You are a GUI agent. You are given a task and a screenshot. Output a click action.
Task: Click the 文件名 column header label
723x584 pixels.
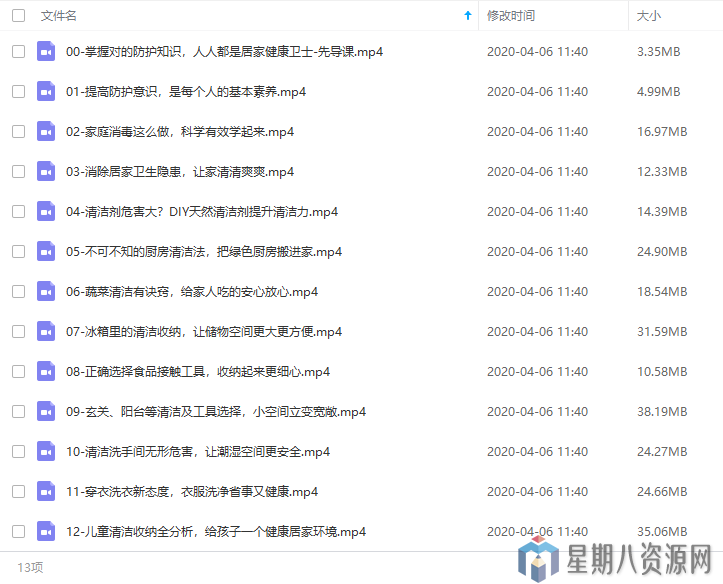(59, 16)
